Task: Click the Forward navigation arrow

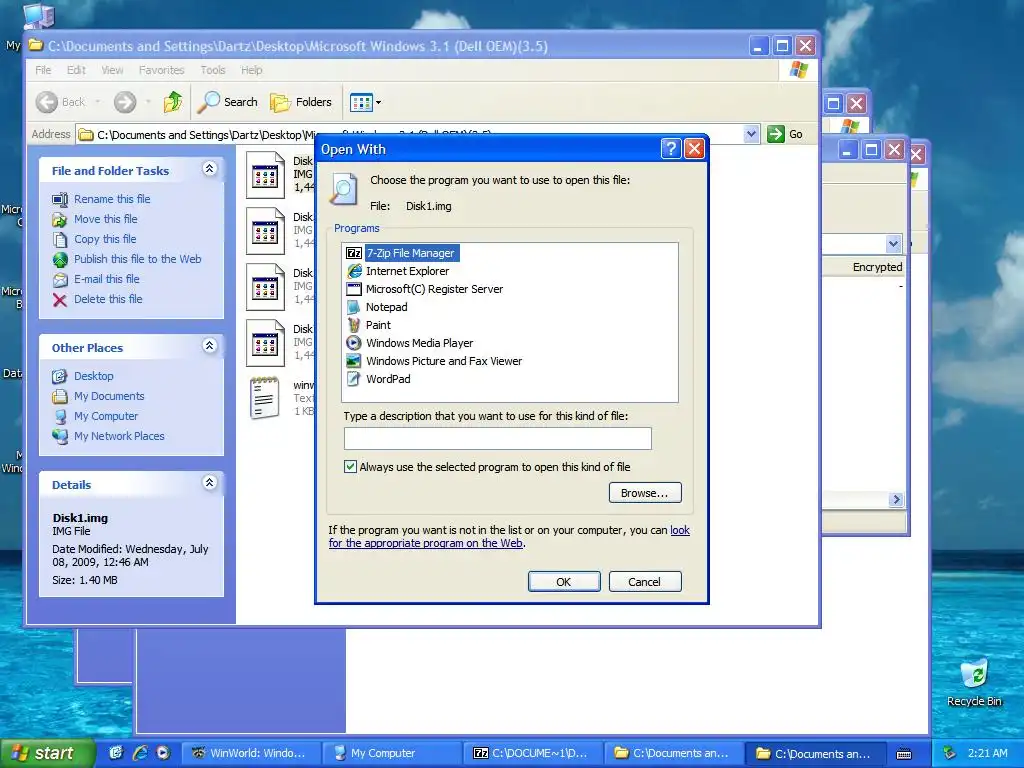Action: click(x=125, y=102)
